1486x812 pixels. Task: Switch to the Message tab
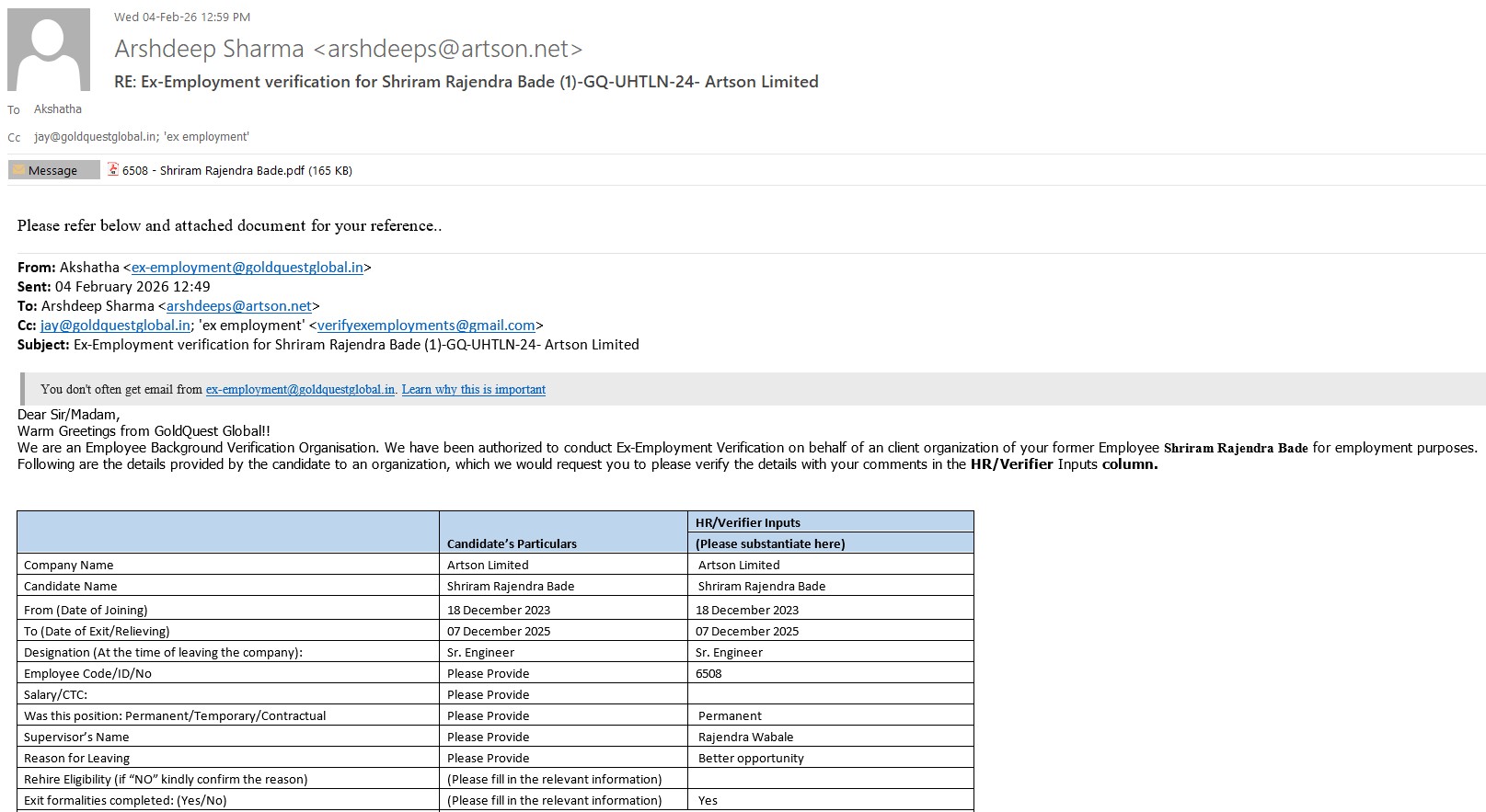[53, 170]
